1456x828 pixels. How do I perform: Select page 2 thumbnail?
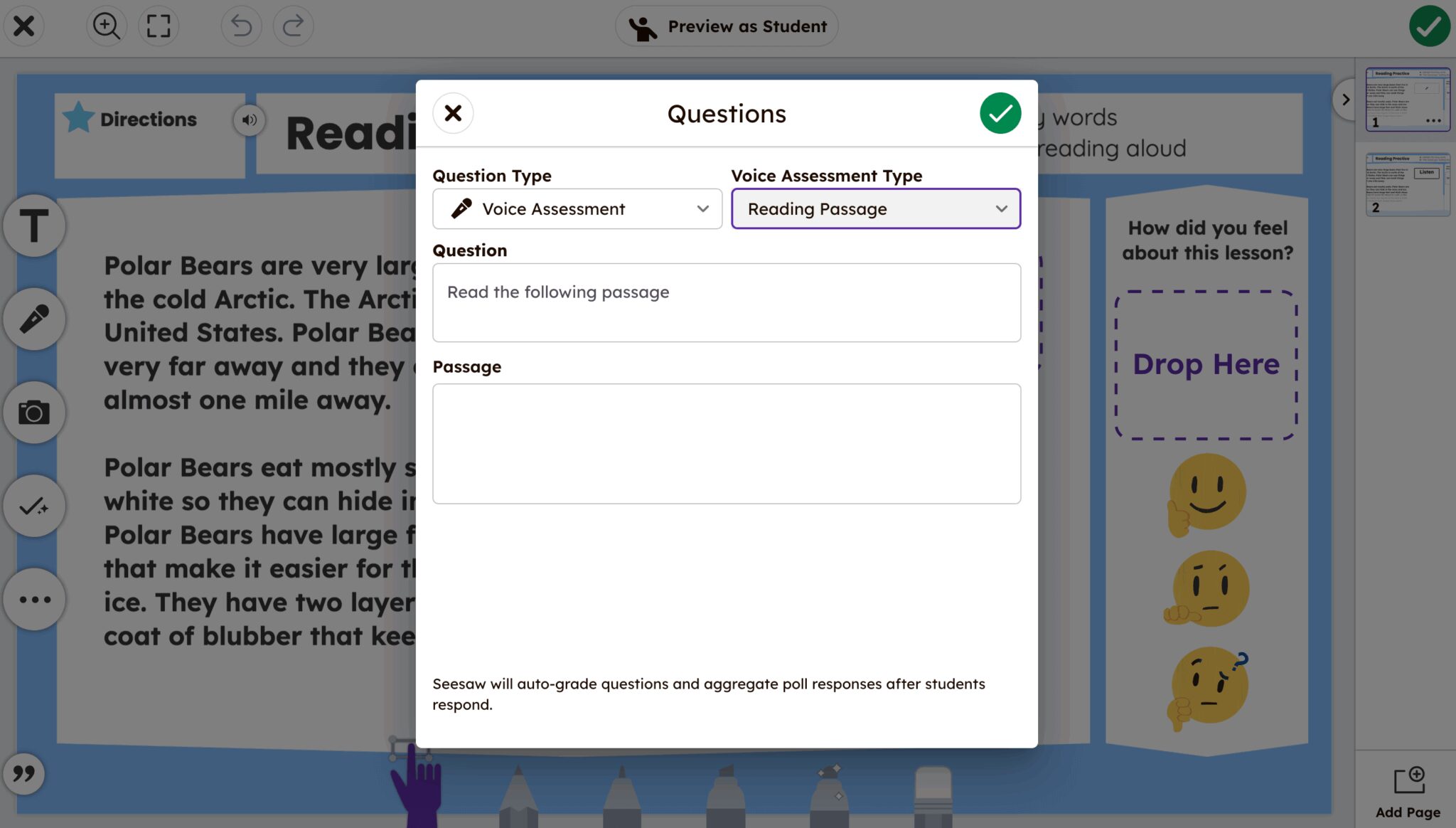pyautogui.click(x=1407, y=184)
